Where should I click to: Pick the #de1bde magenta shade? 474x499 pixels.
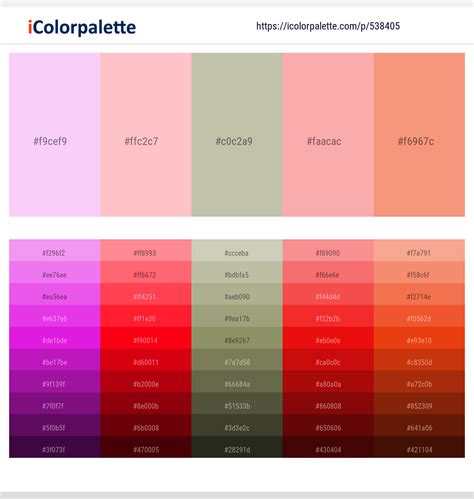pos(55,338)
